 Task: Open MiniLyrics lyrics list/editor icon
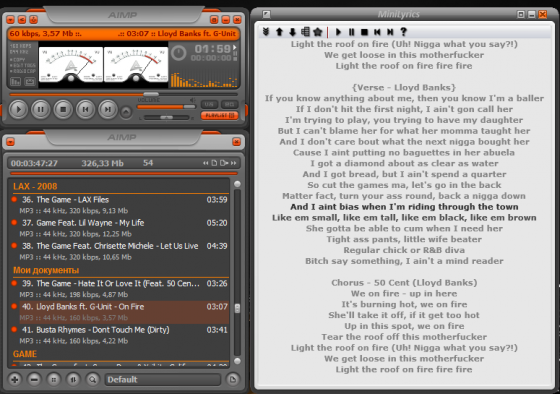tap(305, 32)
